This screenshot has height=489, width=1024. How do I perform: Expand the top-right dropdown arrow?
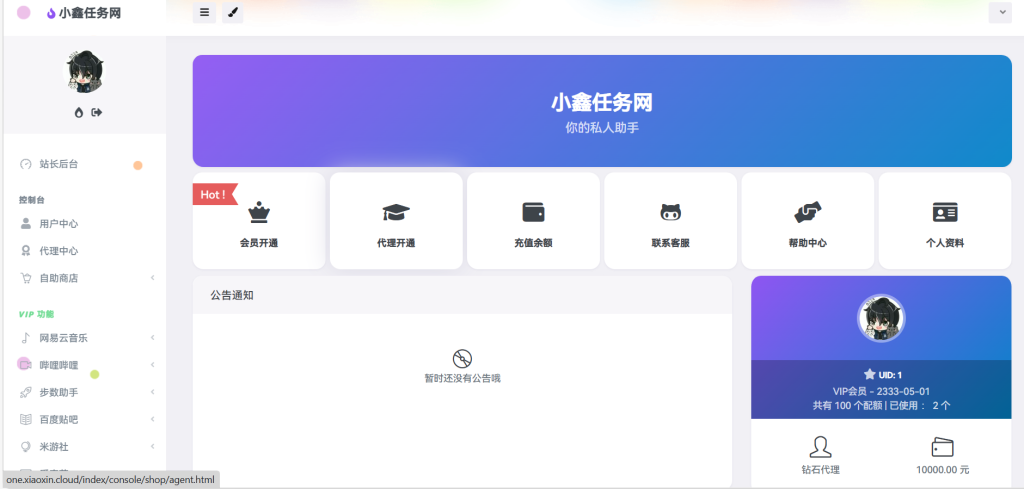(x=999, y=13)
